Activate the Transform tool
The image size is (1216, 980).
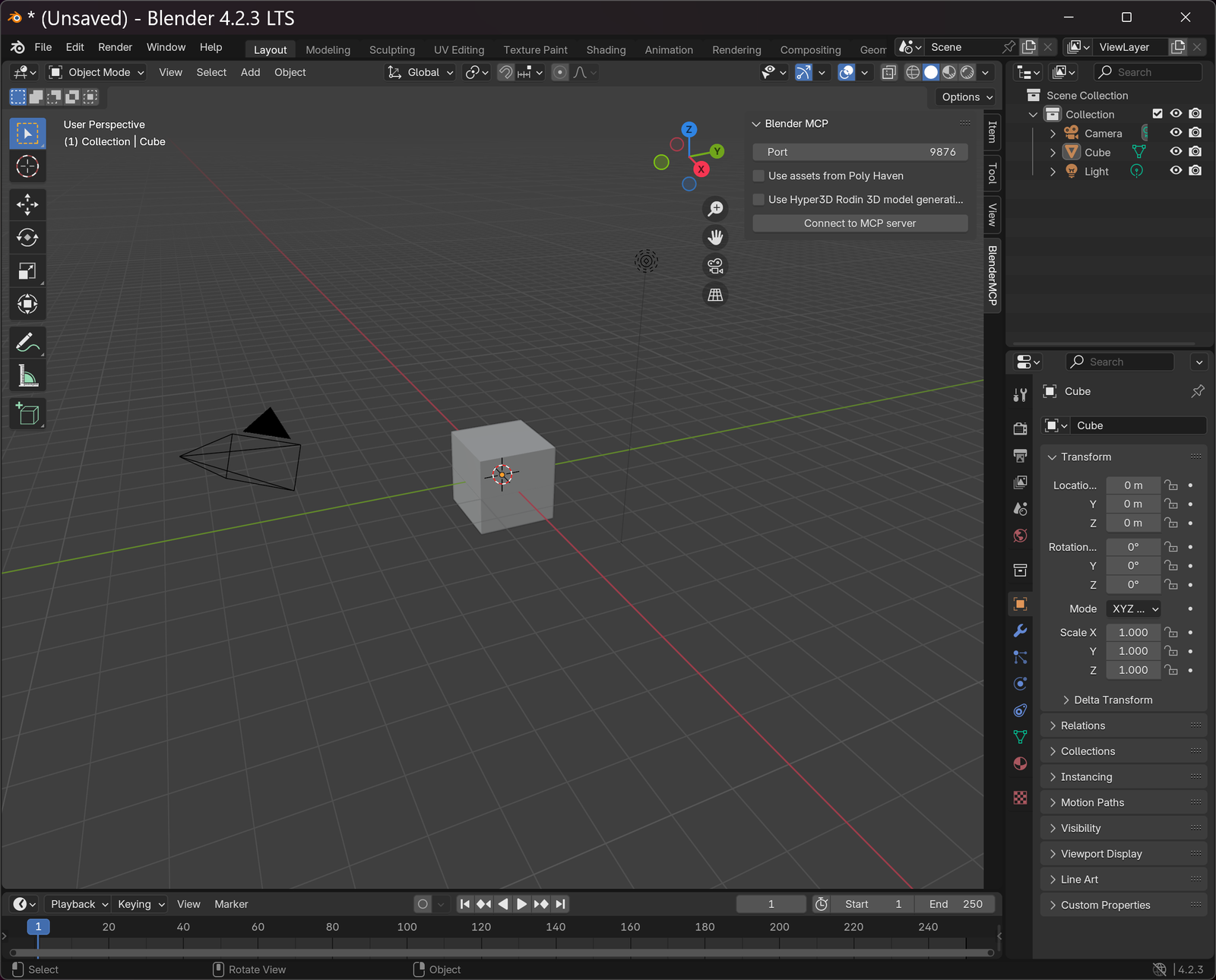[x=27, y=305]
